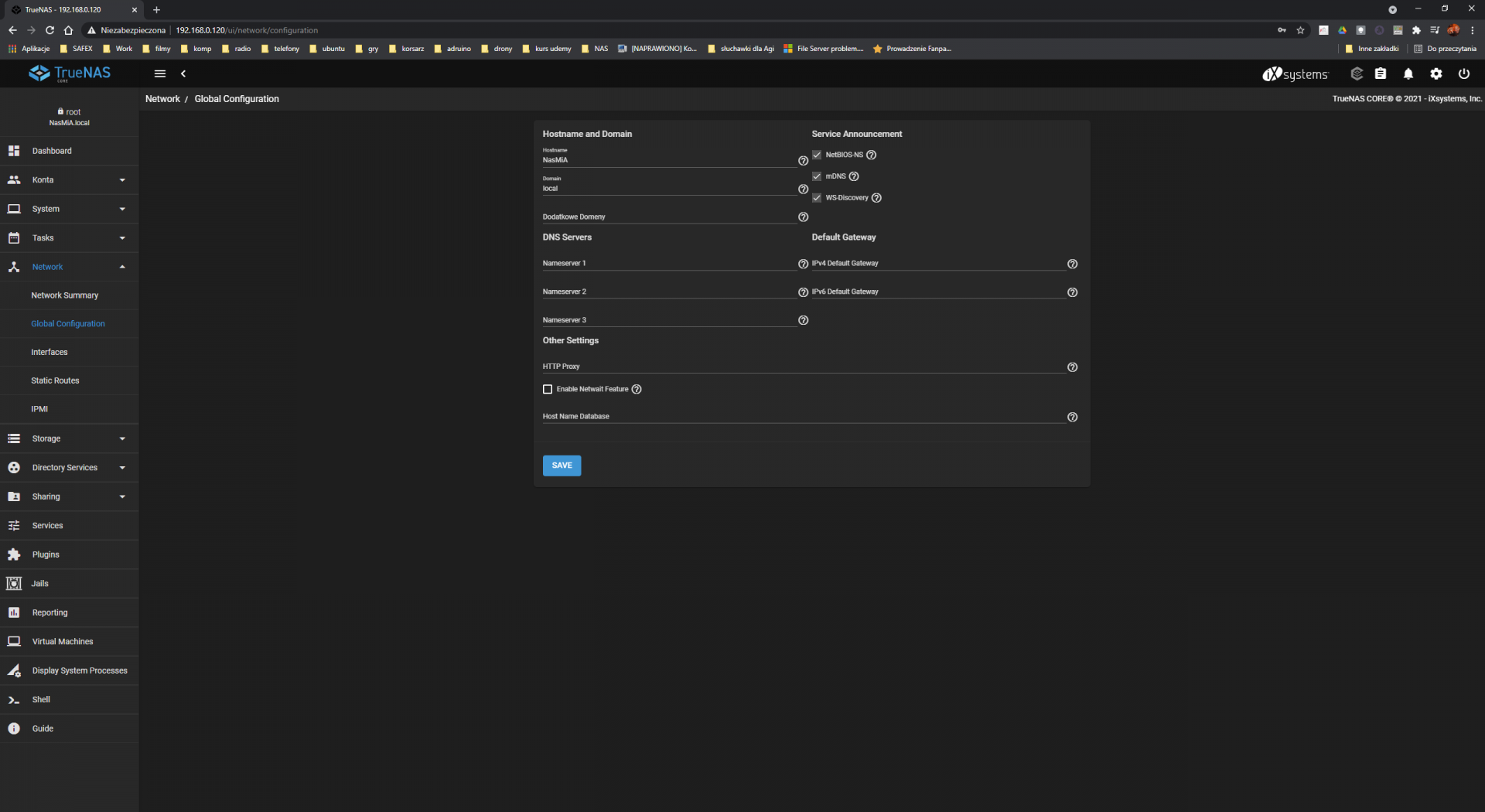Open the TrueCommand status icon
Viewport: 1485px width, 812px height.
1357,73
